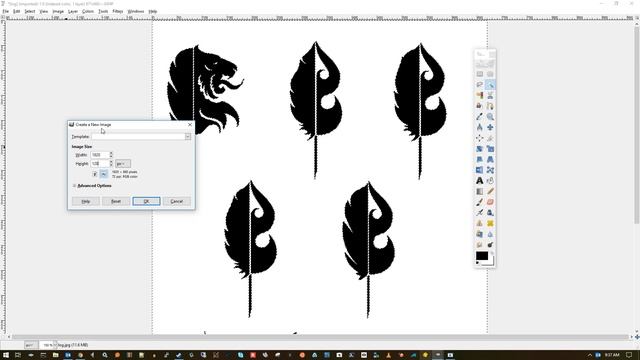Select the Flip tool

480,170
